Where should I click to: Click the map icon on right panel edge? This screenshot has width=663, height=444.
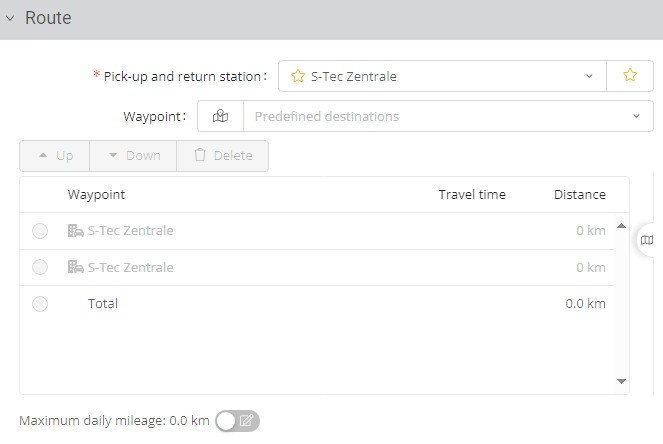[x=647, y=240]
